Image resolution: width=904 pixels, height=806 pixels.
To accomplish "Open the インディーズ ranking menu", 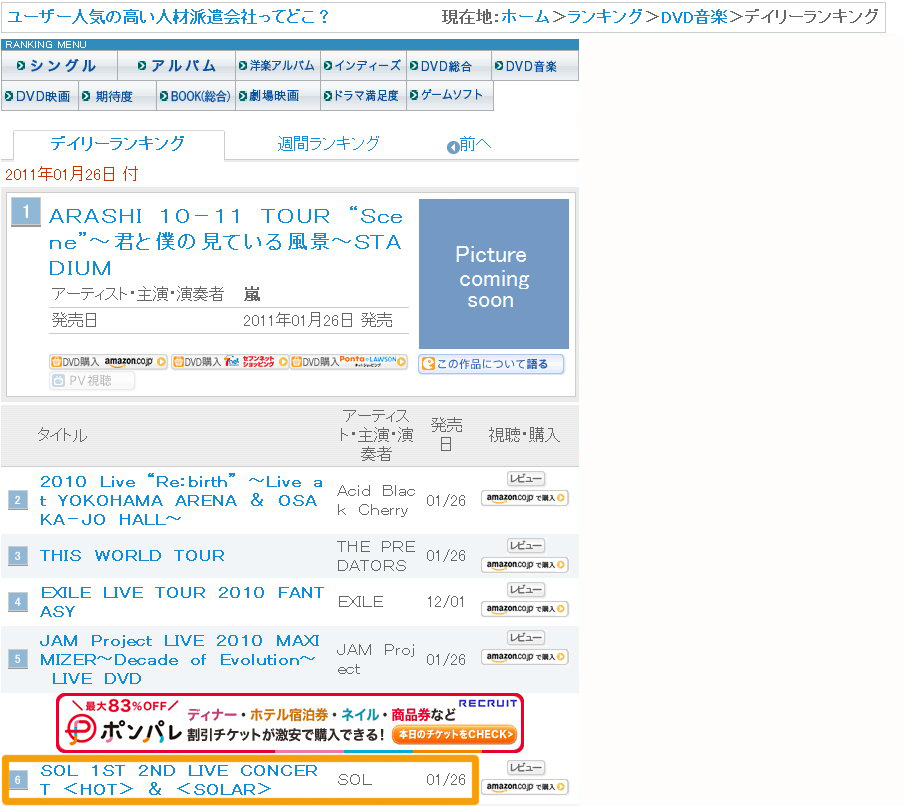I will [x=363, y=66].
